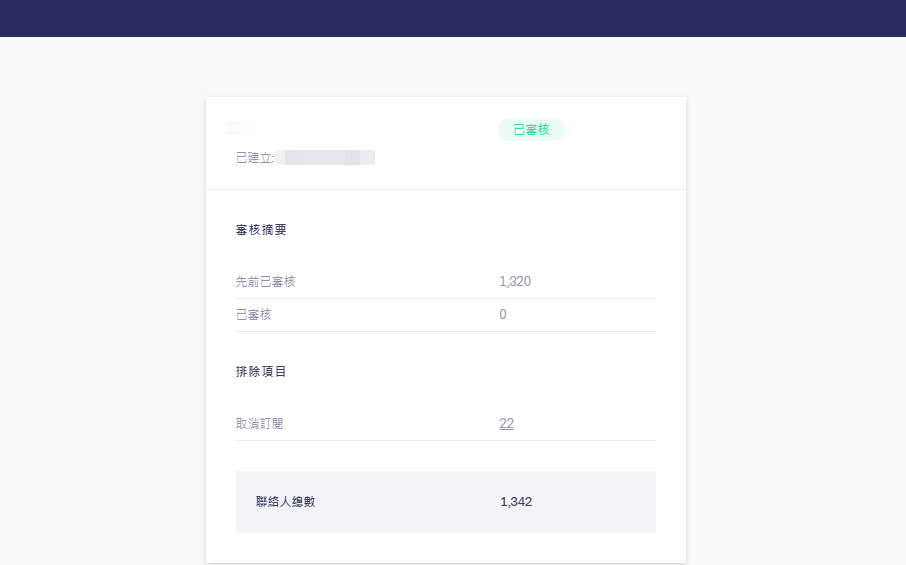This screenshot has height=565, width=906.
Task: Click the divider line below 已建立
Action: [445, 189]
